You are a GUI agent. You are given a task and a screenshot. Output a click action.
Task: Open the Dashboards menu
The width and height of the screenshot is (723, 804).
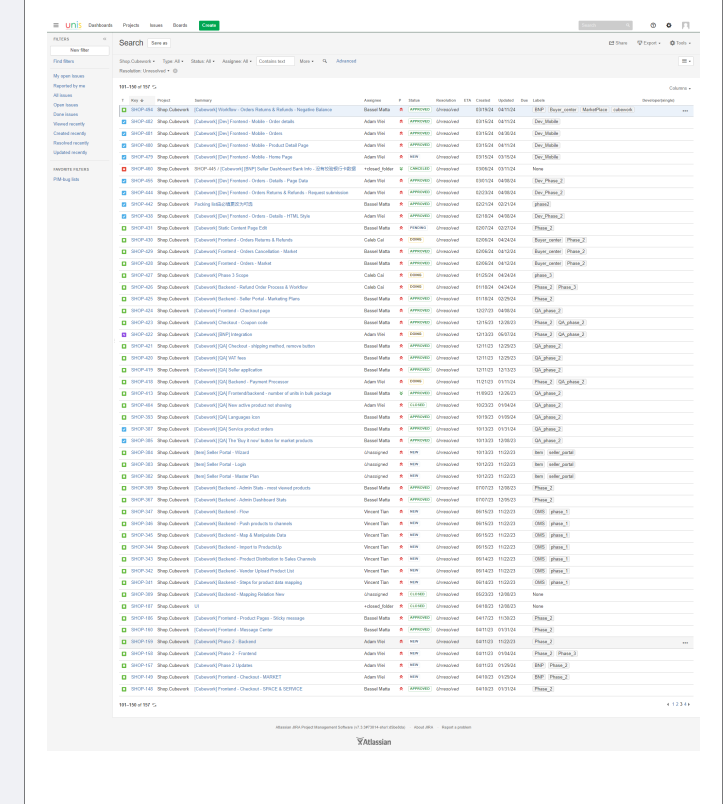[100, 24]
